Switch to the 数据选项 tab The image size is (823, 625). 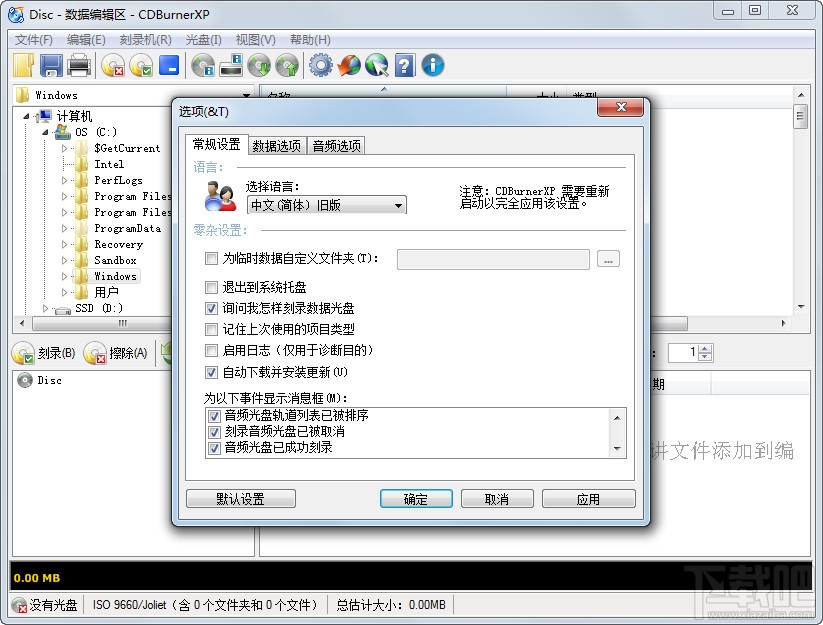coord(277,144)
